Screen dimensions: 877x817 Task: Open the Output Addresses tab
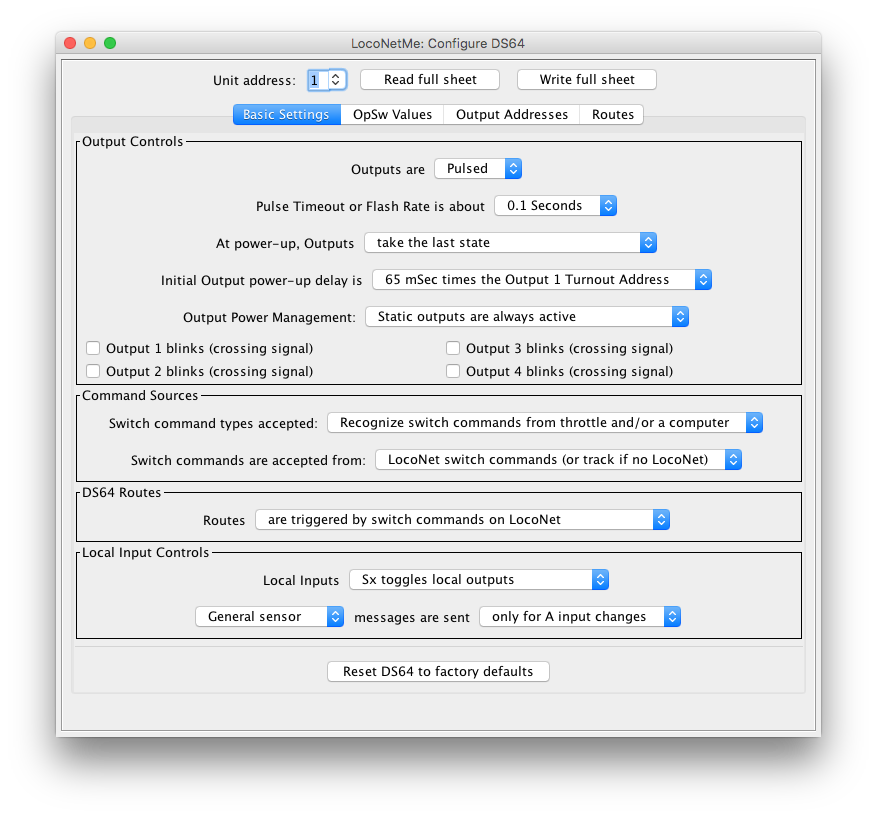pos(511,114)
